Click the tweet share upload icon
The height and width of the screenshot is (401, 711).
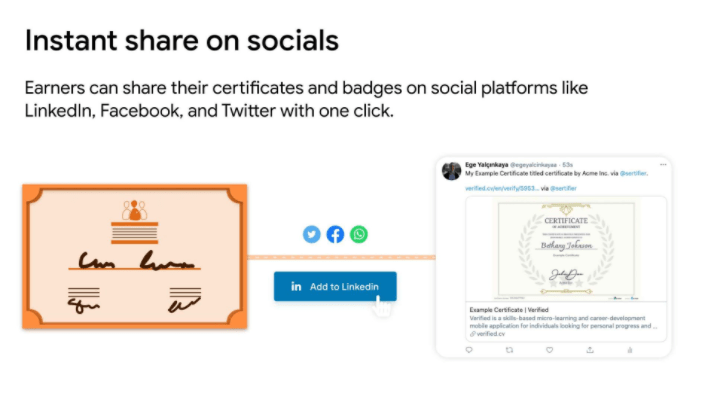tap(589, 350)
